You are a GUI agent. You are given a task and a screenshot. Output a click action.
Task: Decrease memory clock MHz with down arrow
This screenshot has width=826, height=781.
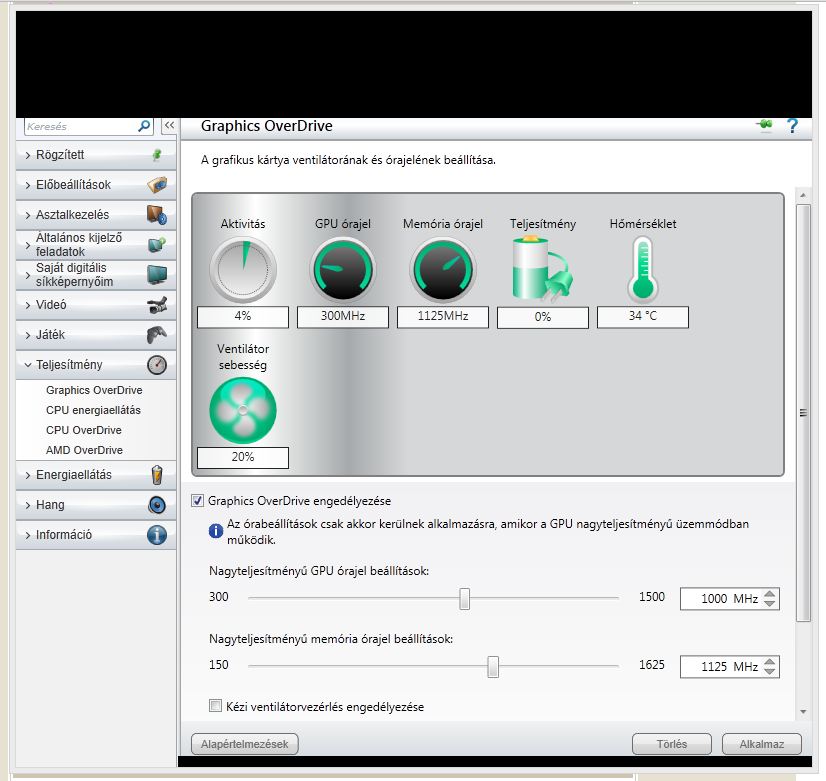(x=770, y=671)
